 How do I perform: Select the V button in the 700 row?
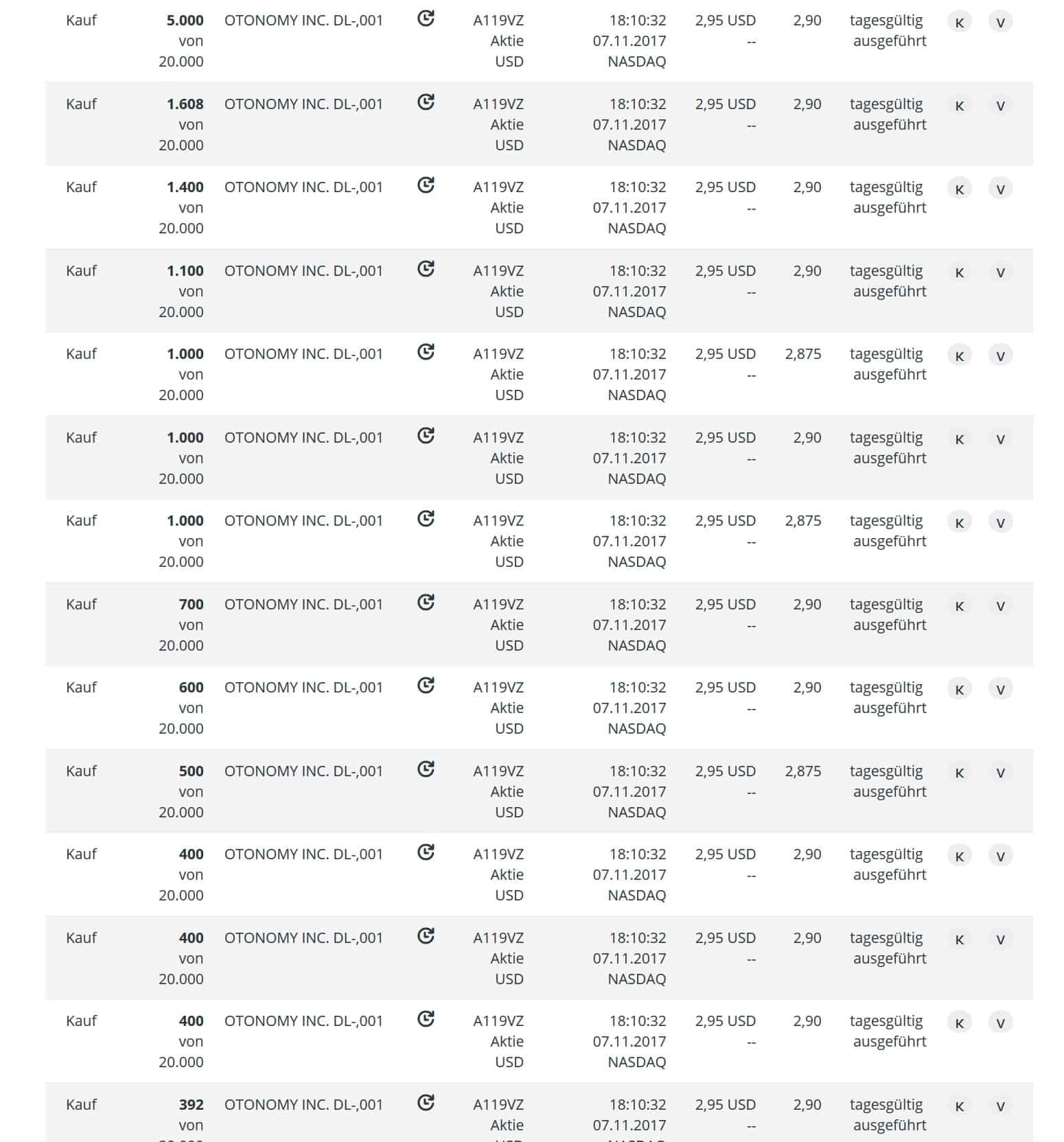pyautogui.click(x=1000, y=606)
